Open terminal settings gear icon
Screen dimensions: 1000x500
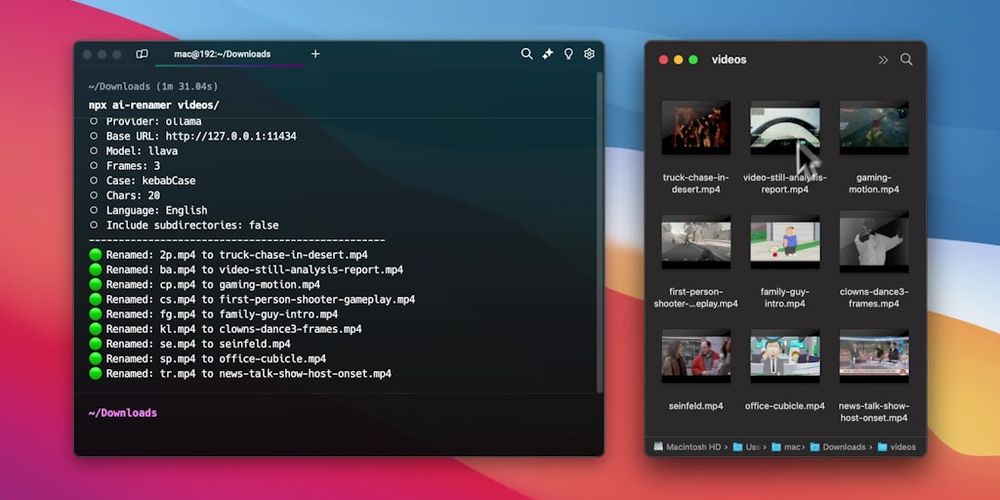click(589, 54)
